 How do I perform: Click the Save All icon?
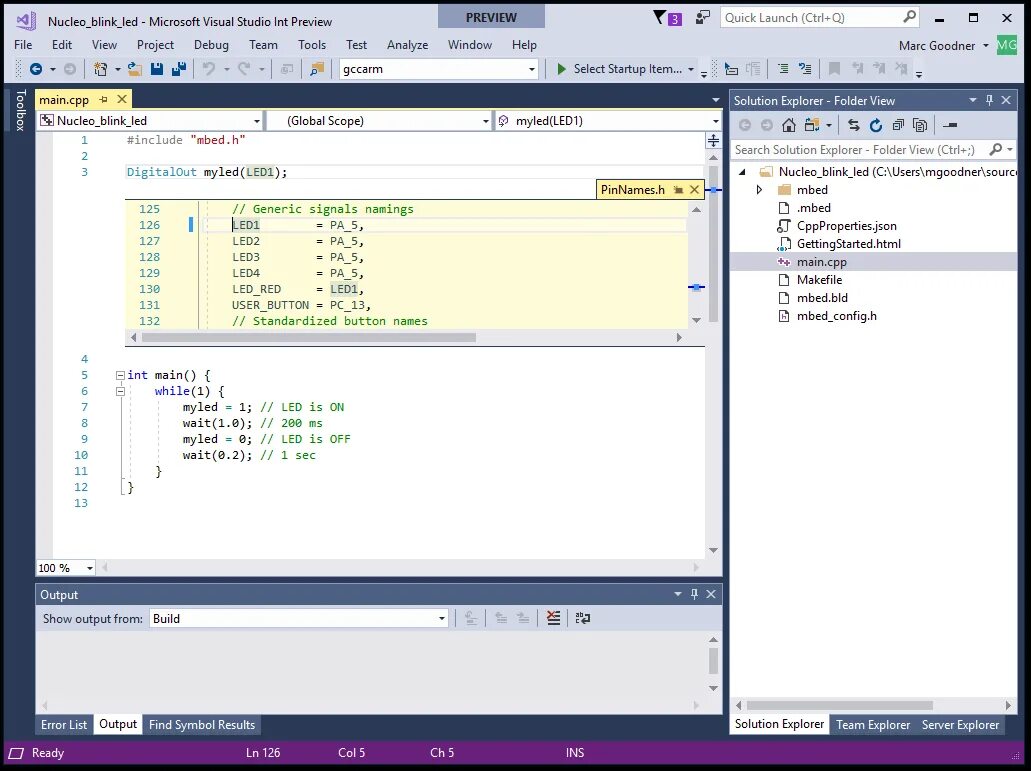(179, 69)
